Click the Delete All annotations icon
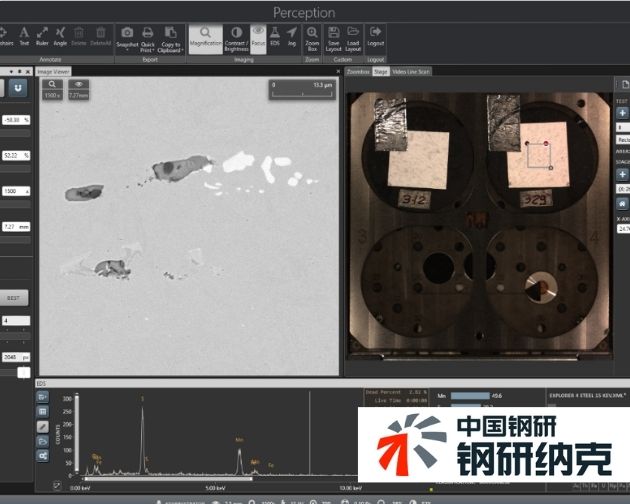This screenshot has height=504, width=630. (100, 36)
